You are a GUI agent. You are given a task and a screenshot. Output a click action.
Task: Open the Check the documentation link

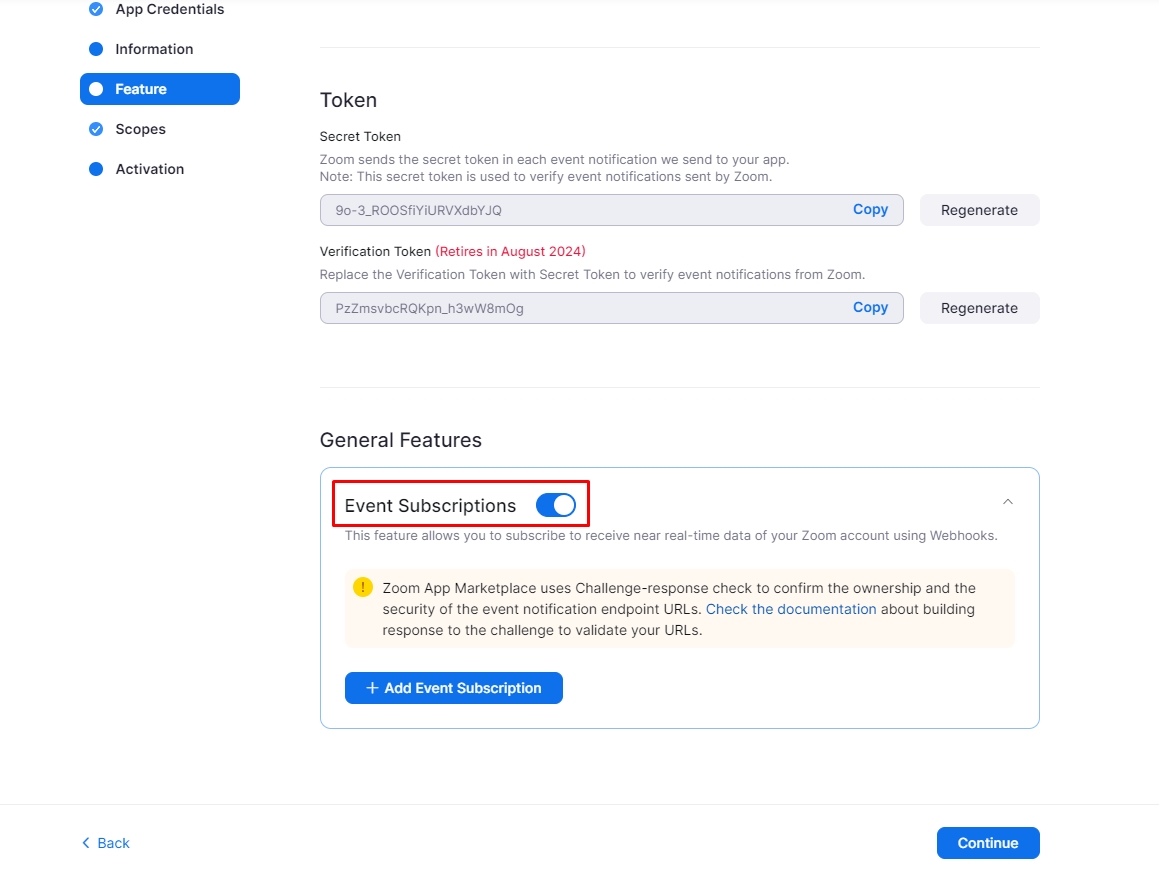pos(791,609)
